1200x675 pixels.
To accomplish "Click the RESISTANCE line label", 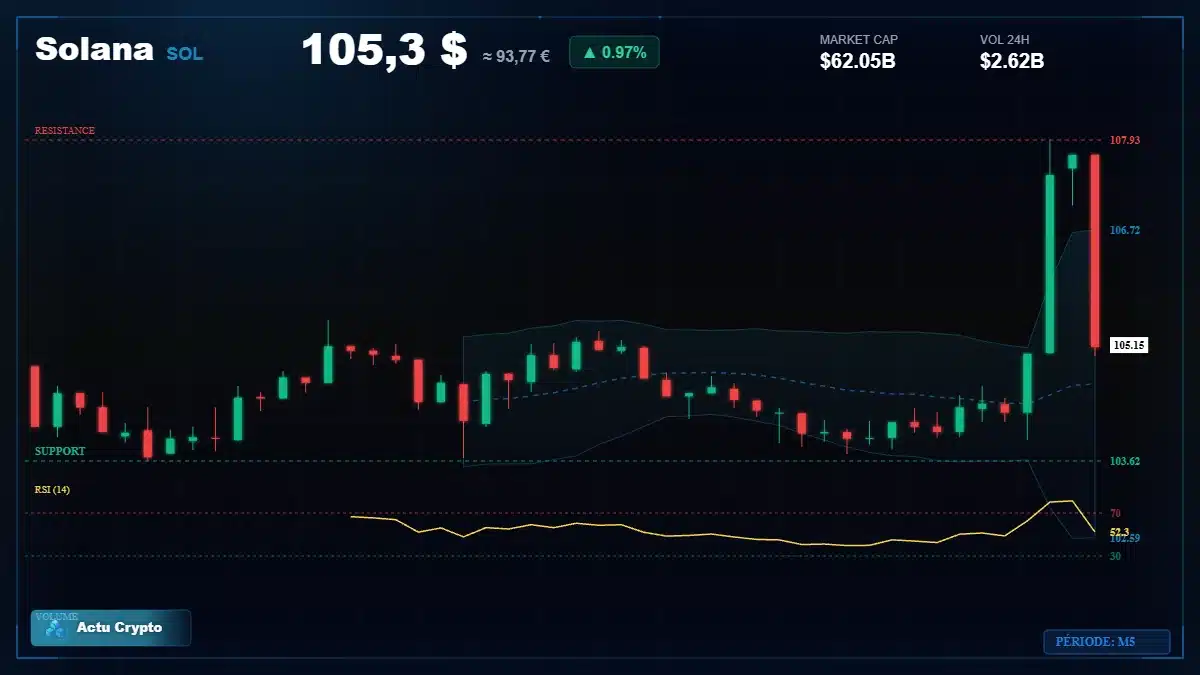I will (x=65, y=131).
